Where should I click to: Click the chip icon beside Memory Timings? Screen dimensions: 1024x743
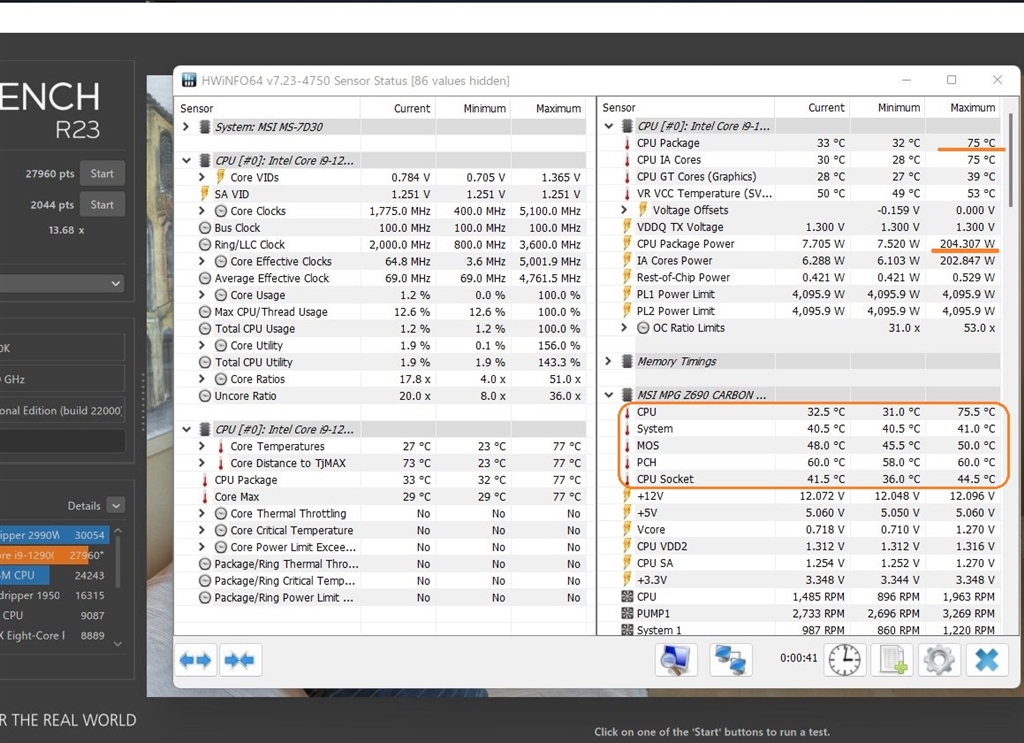click(x=627, y=361)
